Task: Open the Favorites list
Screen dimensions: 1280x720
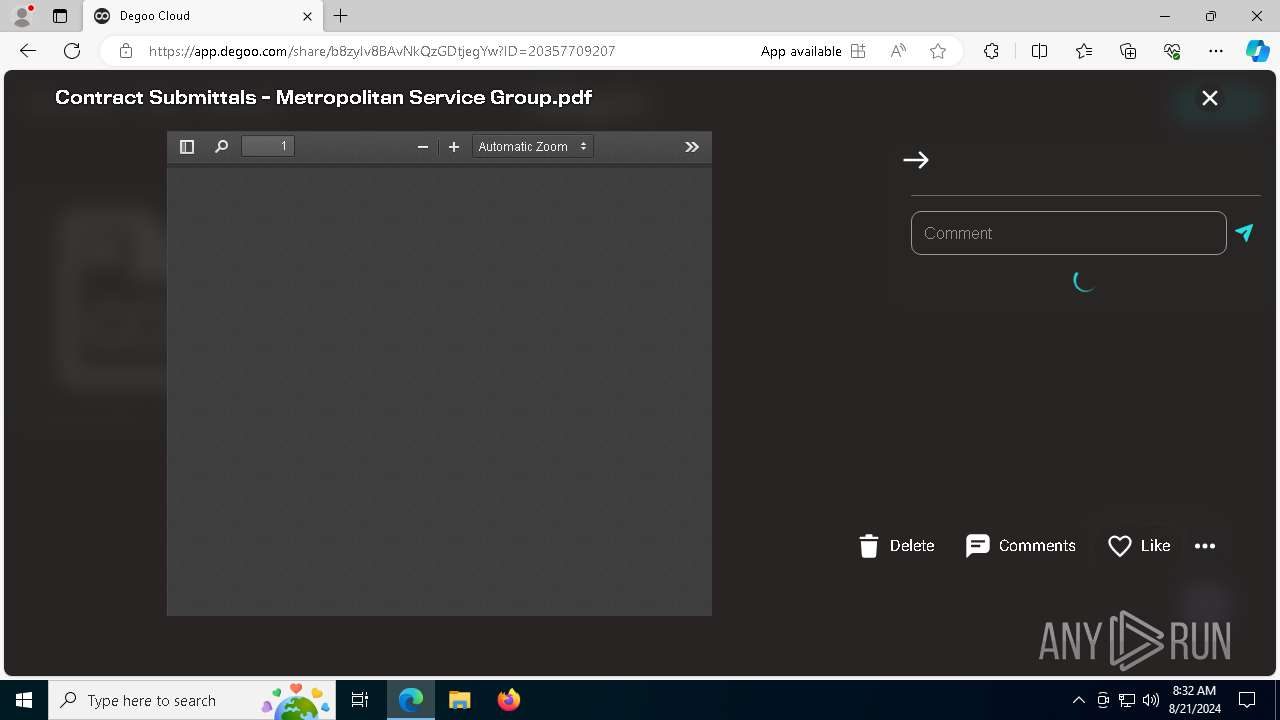Action: point(1084,51)
